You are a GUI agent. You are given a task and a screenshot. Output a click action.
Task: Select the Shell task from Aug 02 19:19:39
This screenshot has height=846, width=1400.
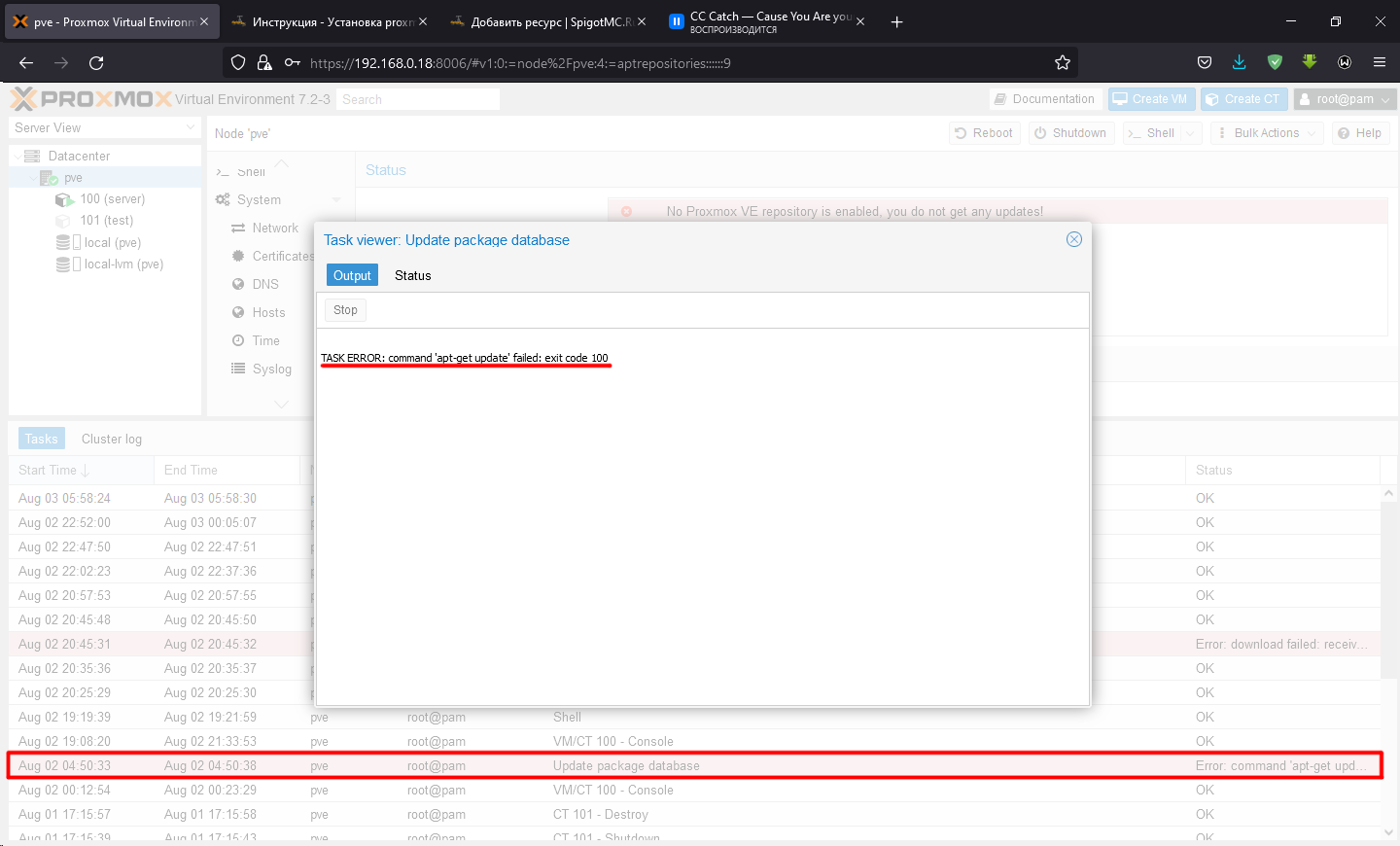coord(694,717)
